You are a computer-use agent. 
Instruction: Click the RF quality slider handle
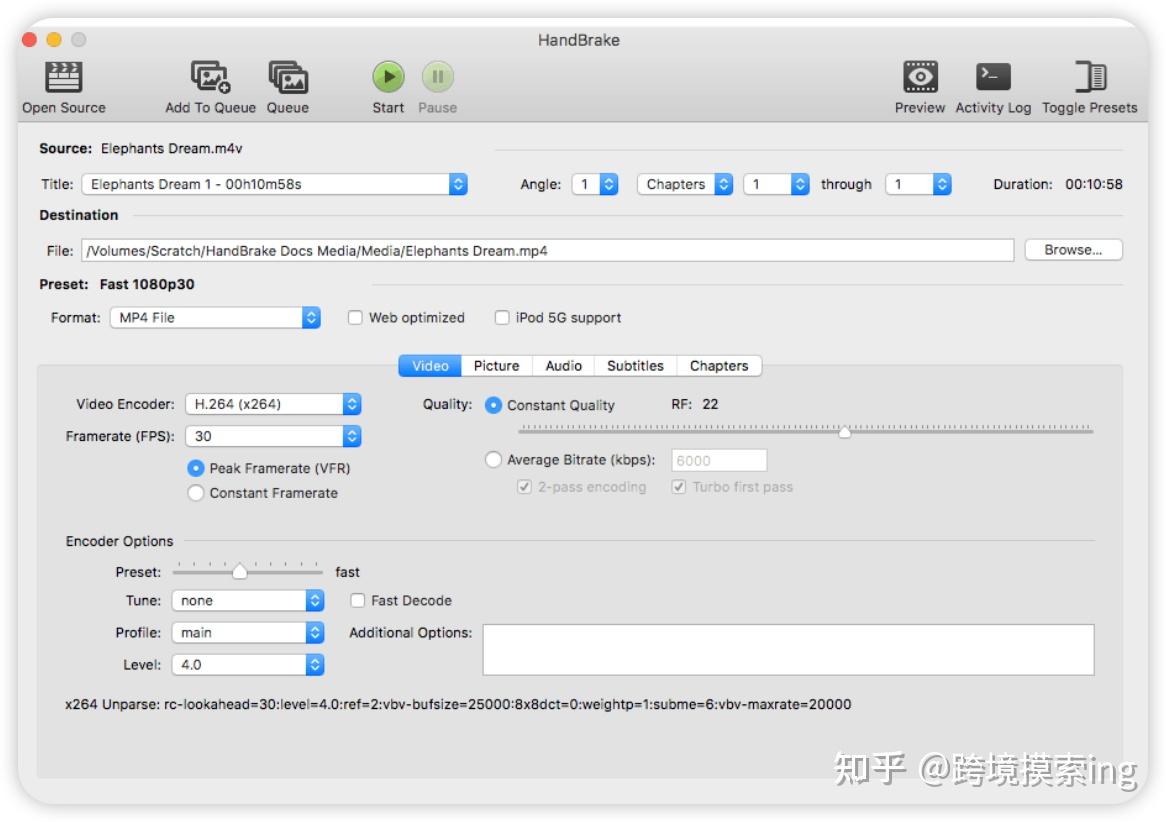tap(844, 431)
